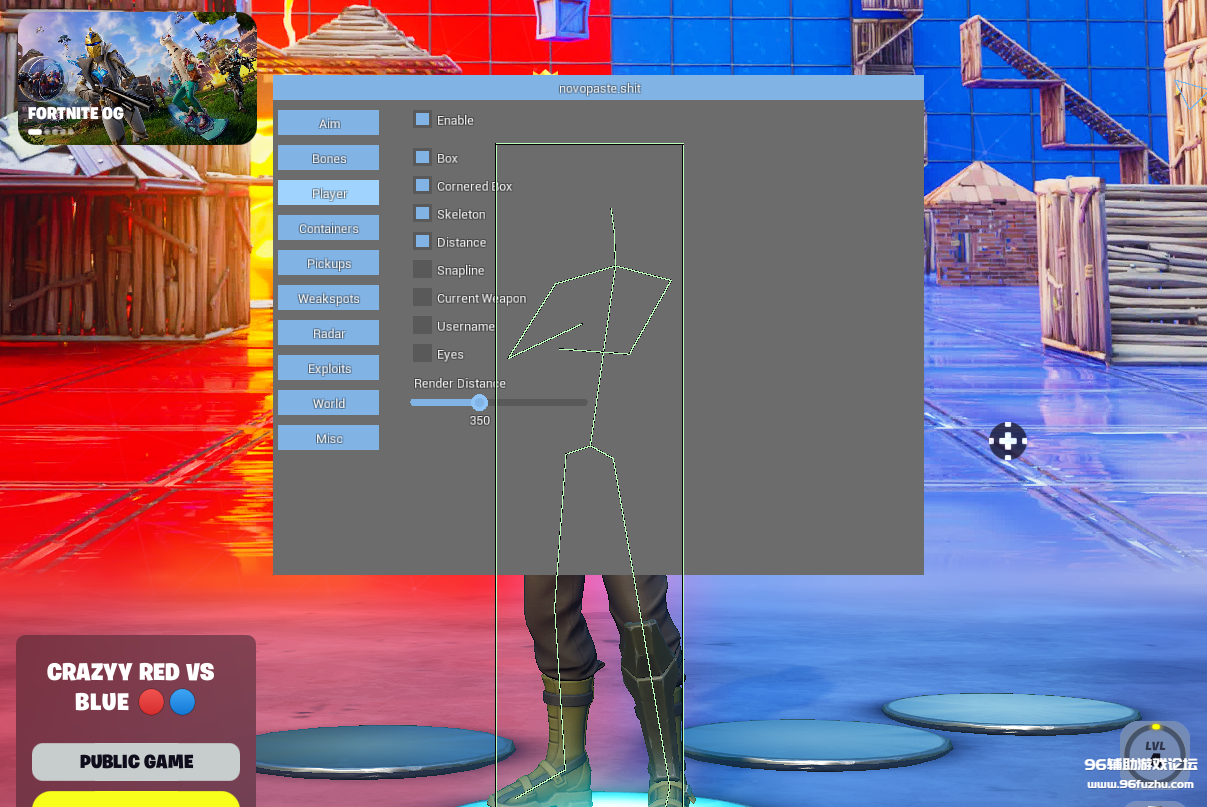Select the Player tab
The height and width of the screenshot is (807, 1207).
pos(328,193)
